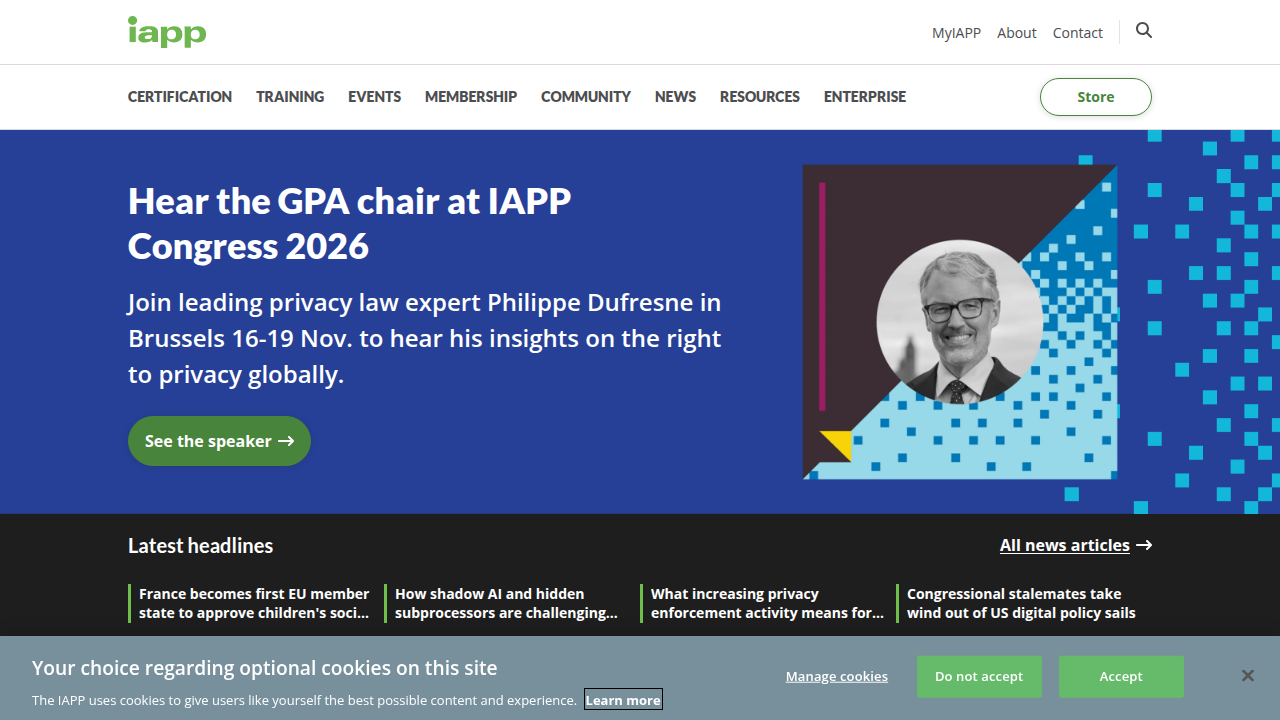This screenshot has width=1280, height=720.
Task: Click Philippe Dufresne's speaker photo
Action: [959, 322]
